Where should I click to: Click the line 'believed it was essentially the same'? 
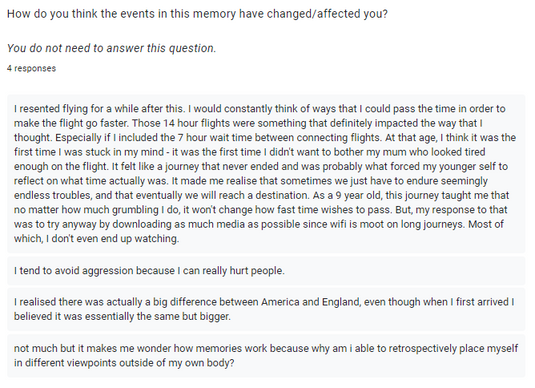122,316
